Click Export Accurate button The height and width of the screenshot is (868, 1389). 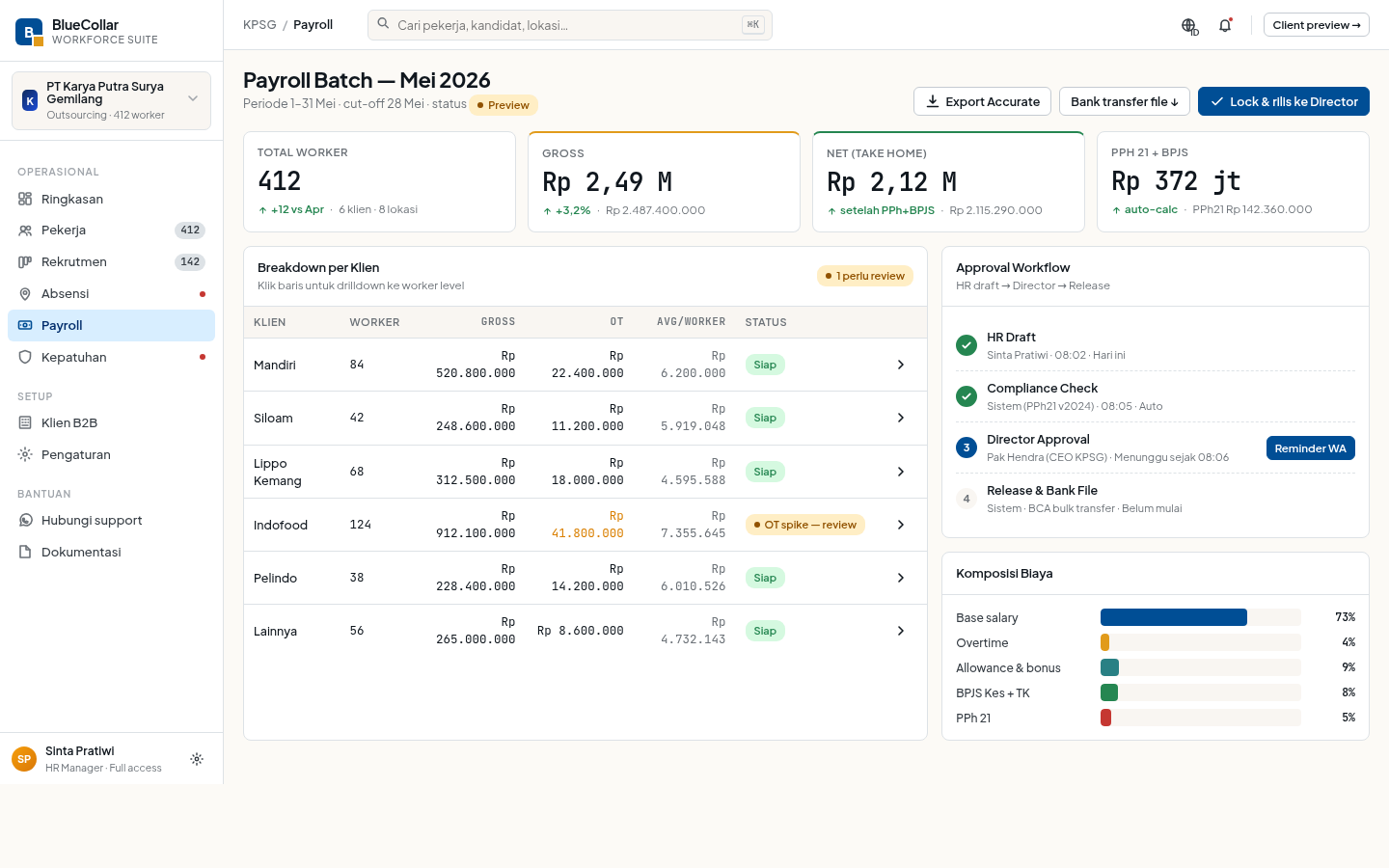click(982, 101)
